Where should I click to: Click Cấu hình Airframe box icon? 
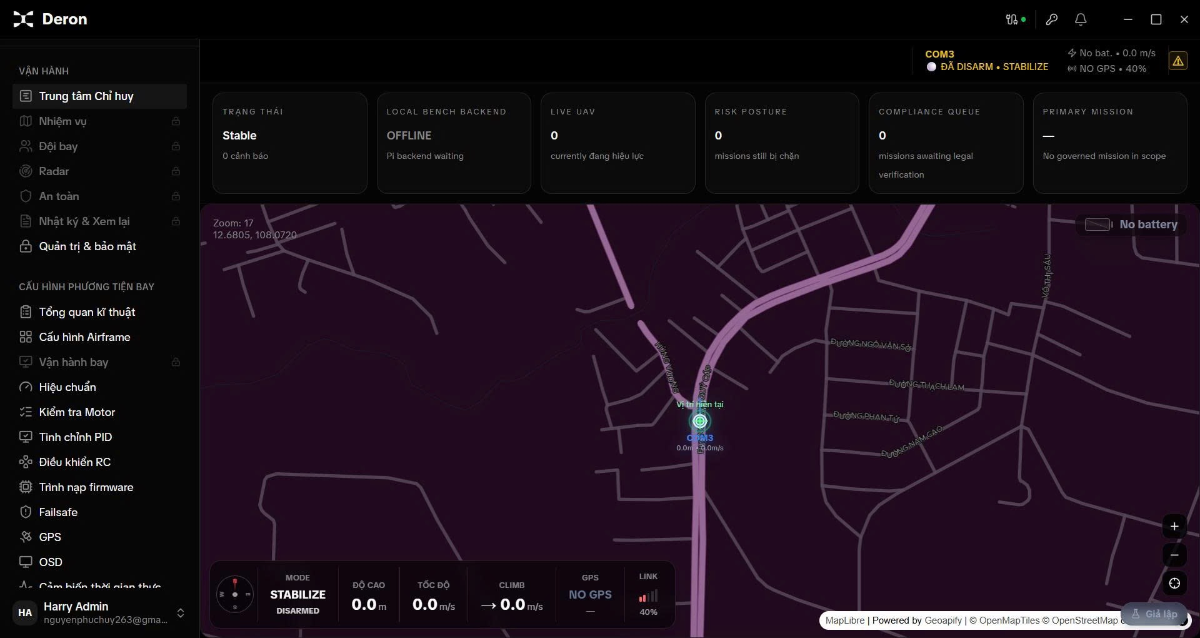tap(27, 337)
